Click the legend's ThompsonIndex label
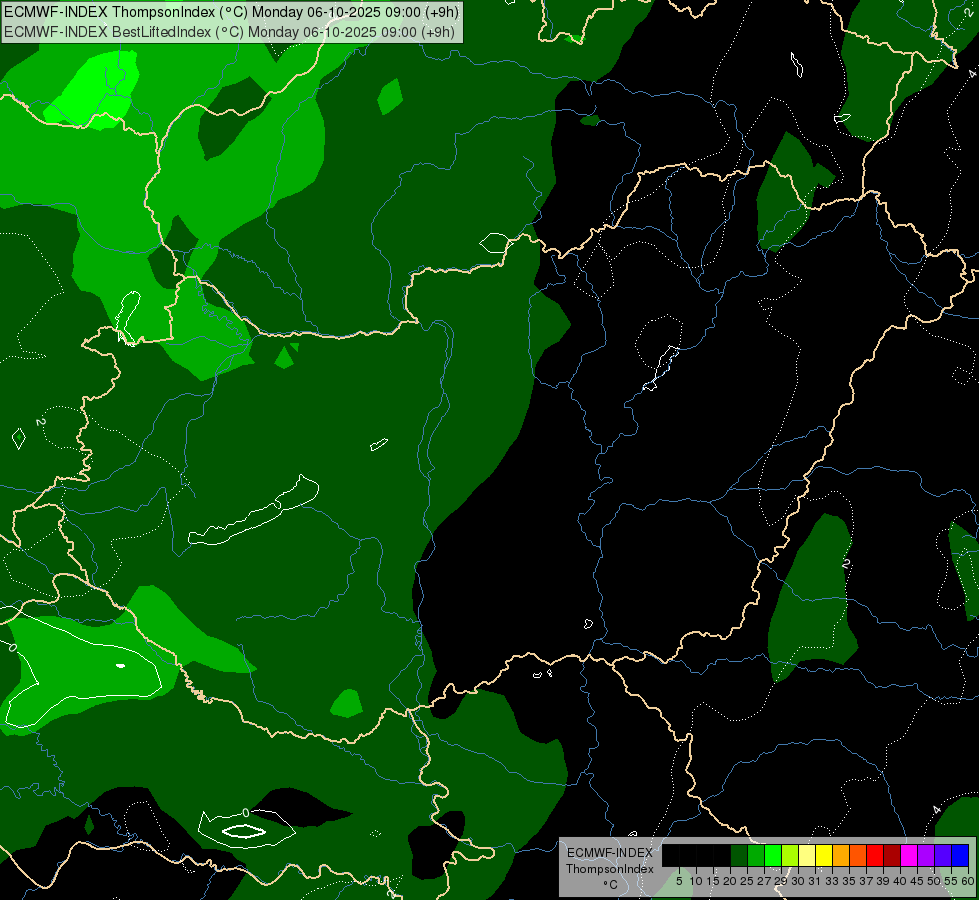 [610, 869]
